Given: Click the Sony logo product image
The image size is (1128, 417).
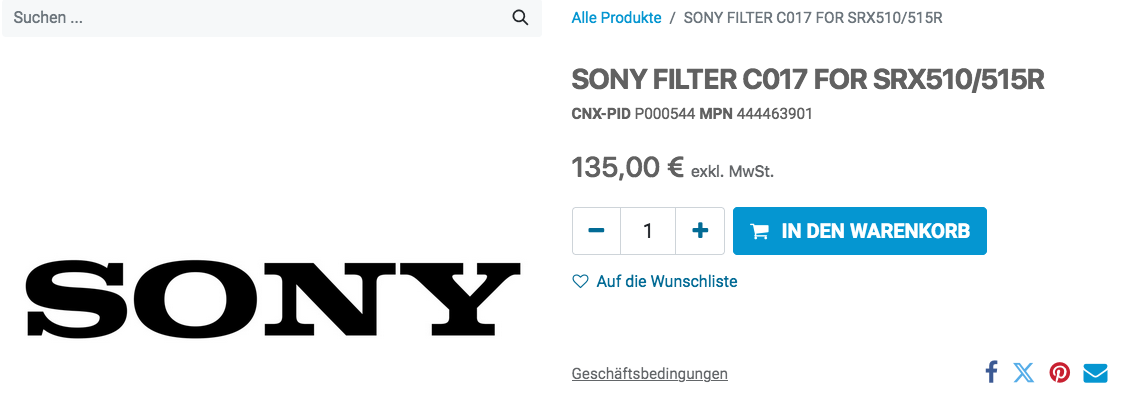Looking at the screenshot, I should tap(273, 298).
